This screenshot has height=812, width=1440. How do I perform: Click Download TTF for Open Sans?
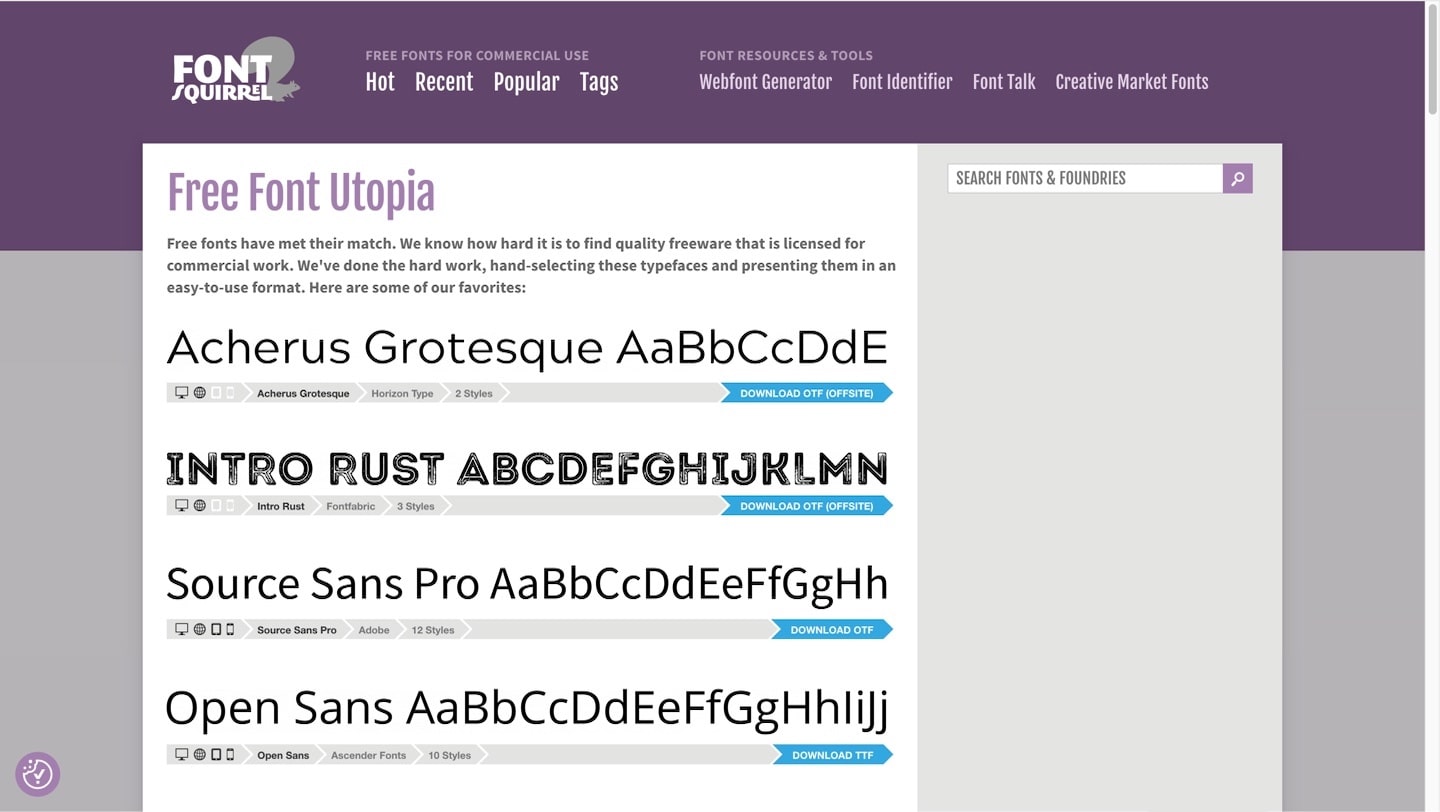833,755
